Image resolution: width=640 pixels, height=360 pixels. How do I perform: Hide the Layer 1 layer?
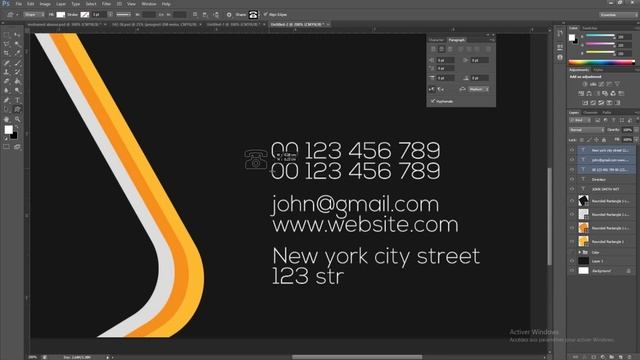(572, 261)
